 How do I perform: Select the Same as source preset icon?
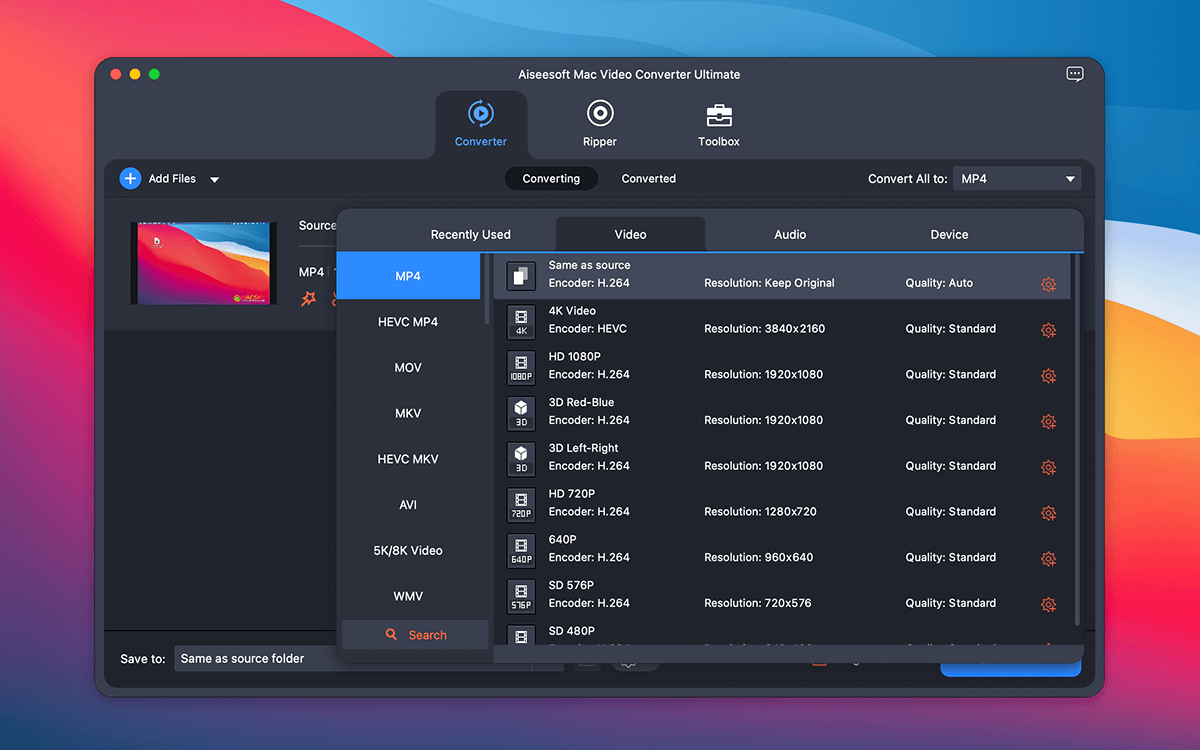click(521, 275)
